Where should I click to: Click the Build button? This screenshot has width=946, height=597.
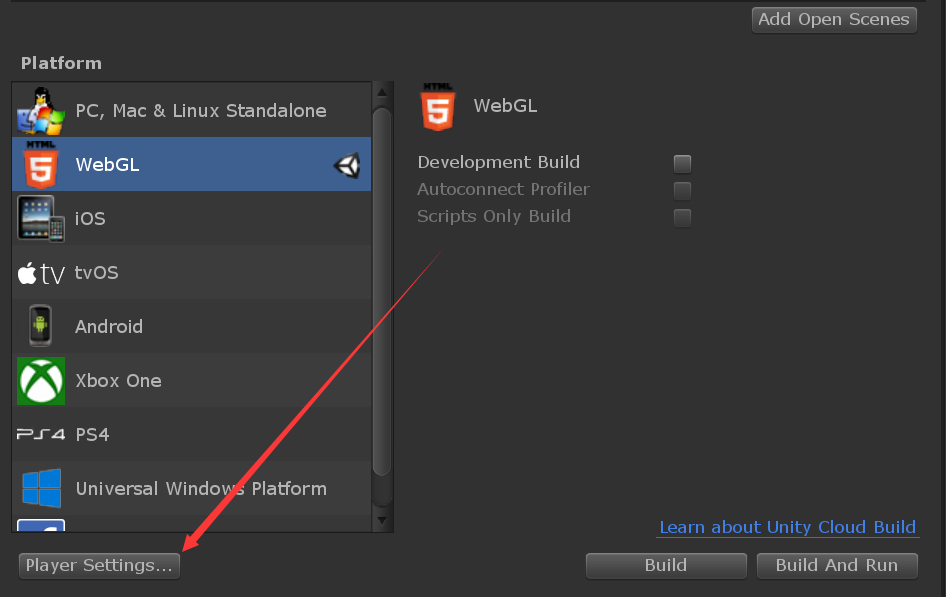point(665,565)
